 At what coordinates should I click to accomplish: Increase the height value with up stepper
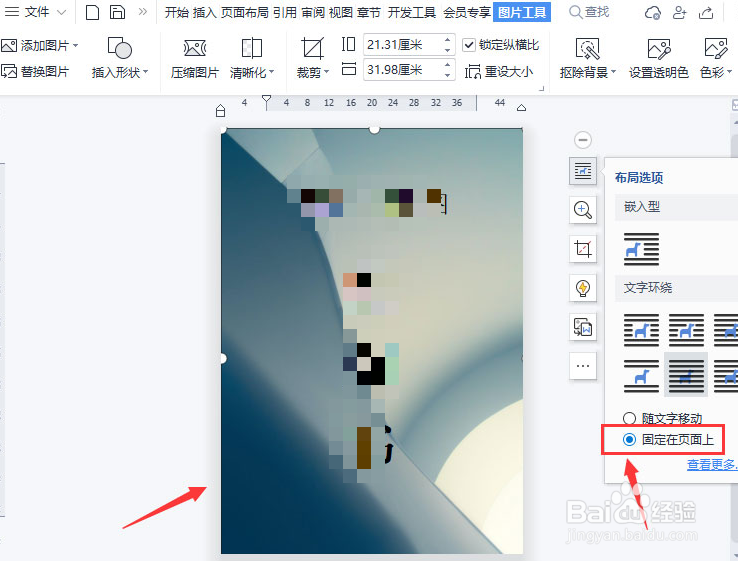pyautogui.click(x=448, y=40)
